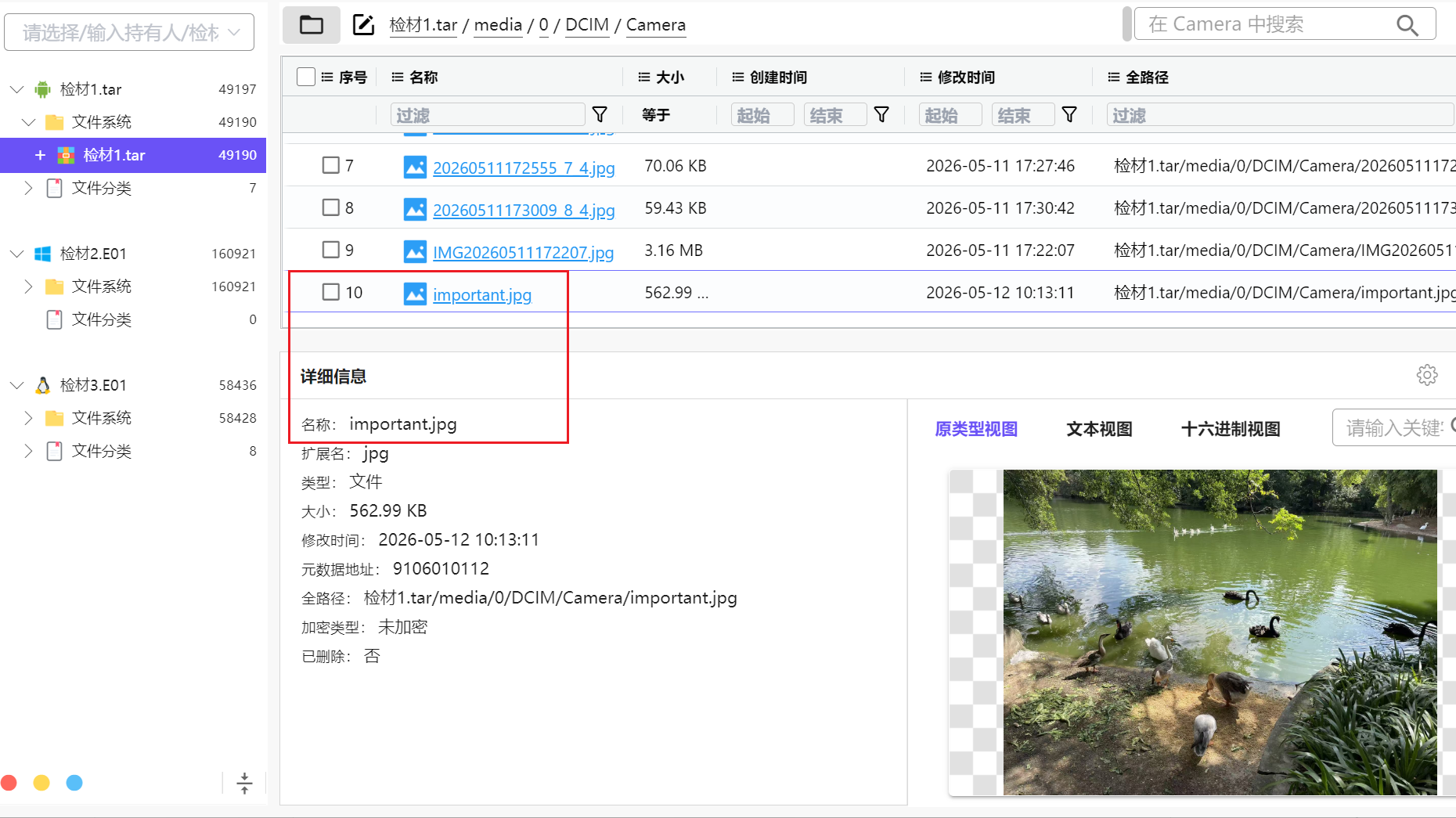Viewport: 1456px width, 818px height.
Task: Click the keyword input in preview panel
Action: coord(1394,427)
